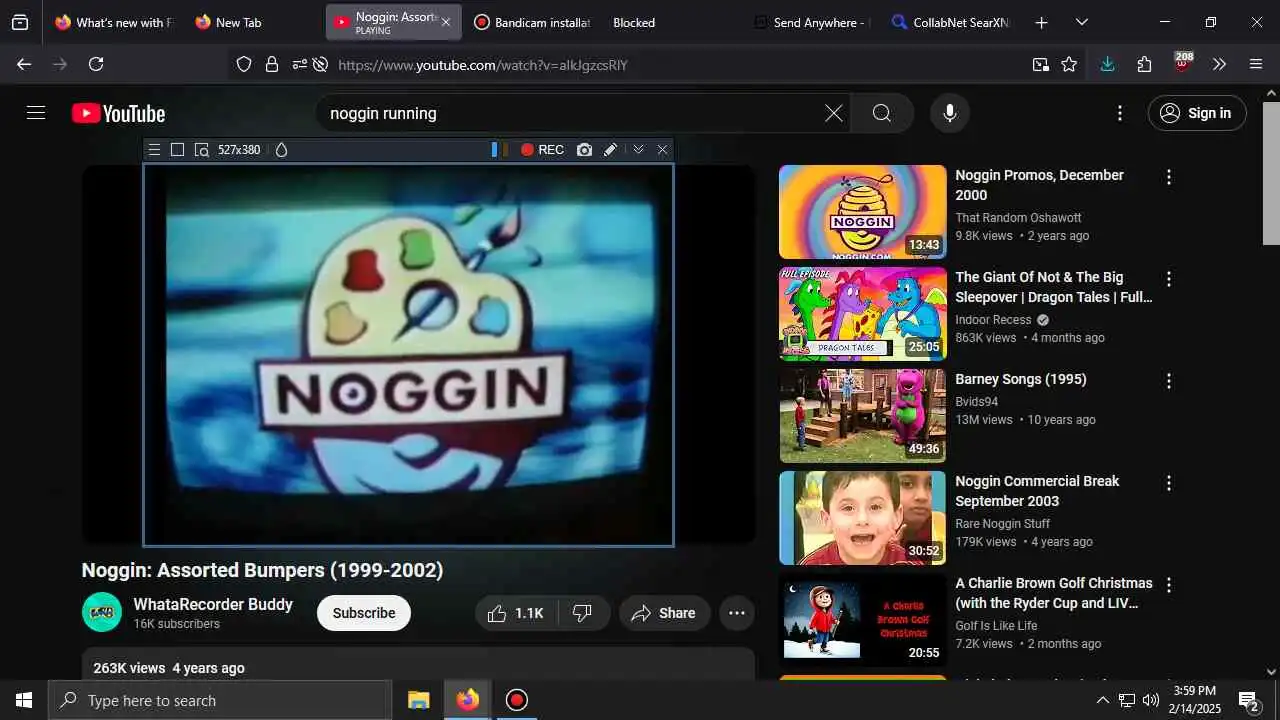Open Noggin Commercial Break September 2003 title

point(1037,491)
